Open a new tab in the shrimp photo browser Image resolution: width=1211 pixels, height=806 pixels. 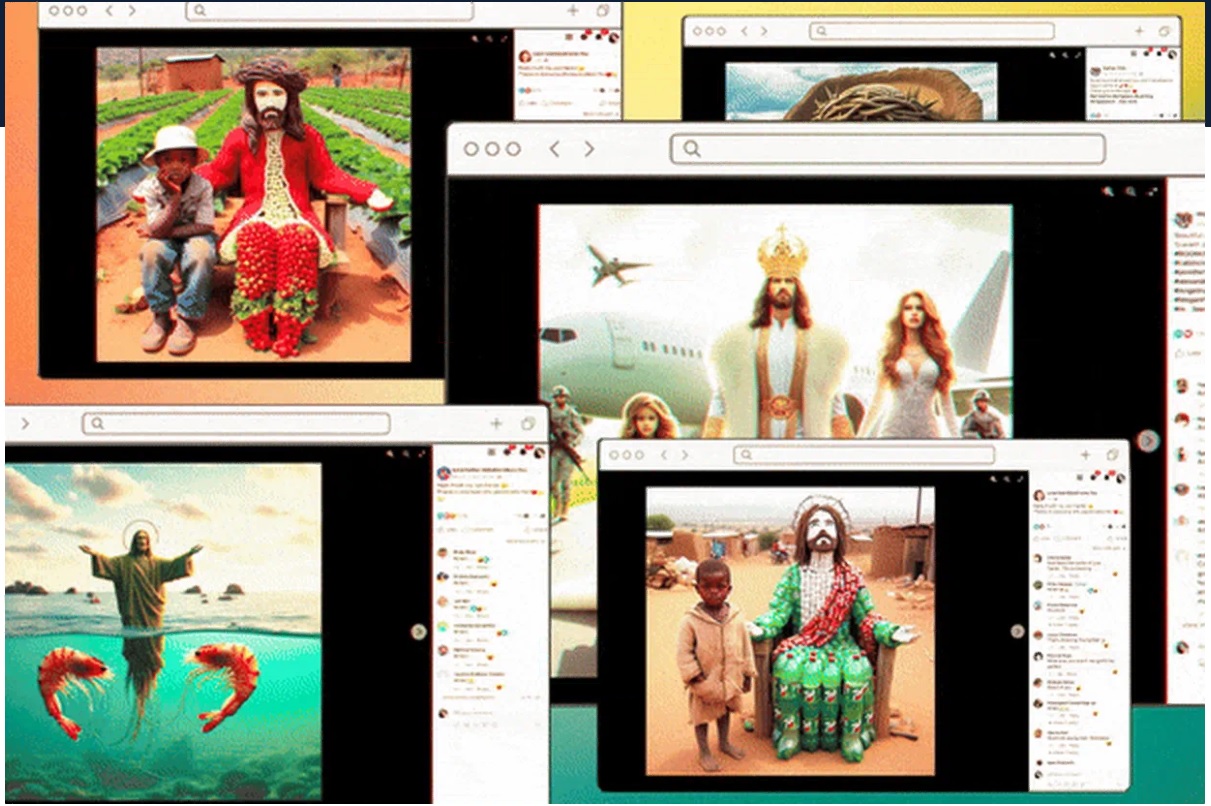pos(496,424)
